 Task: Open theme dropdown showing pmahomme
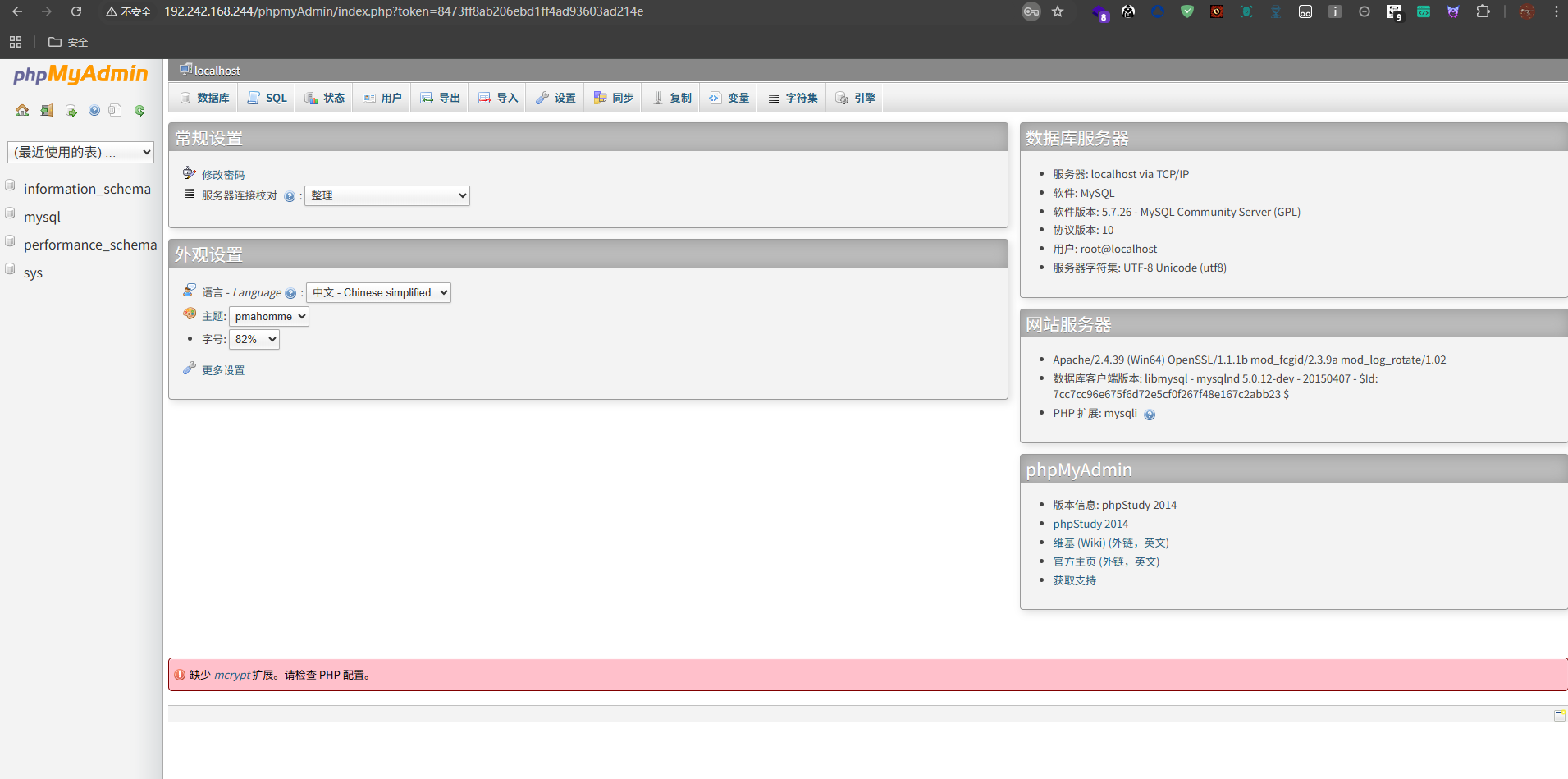click(x=269, y=316)
